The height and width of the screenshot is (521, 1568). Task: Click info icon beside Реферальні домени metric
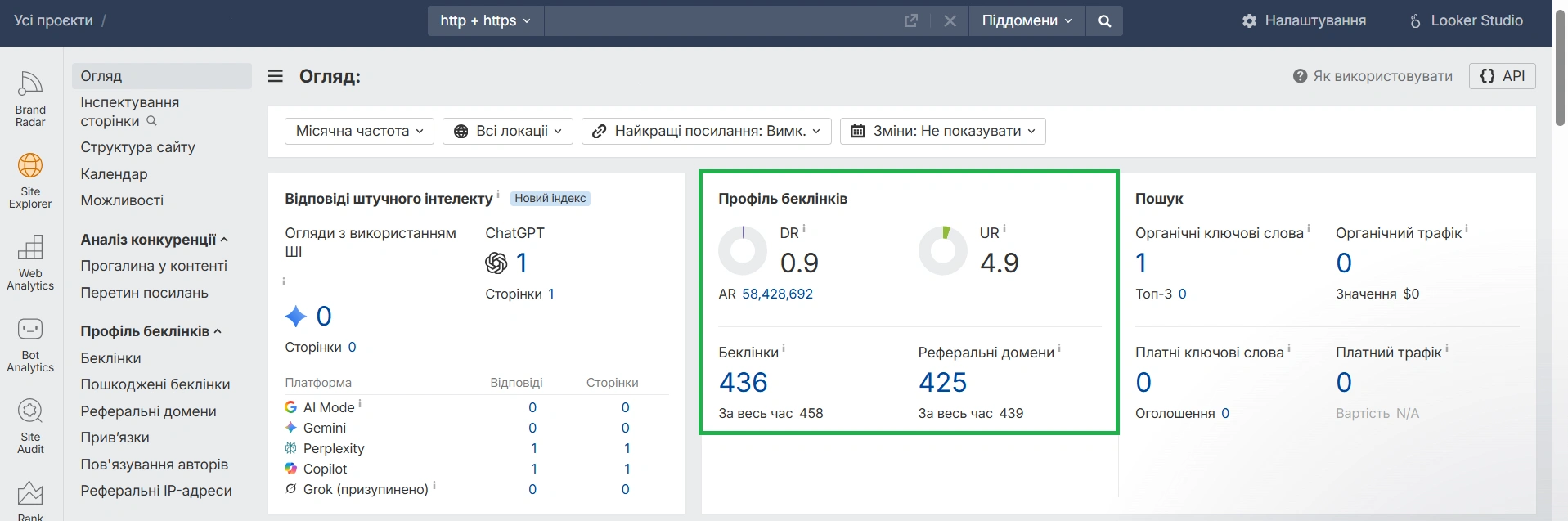(1059, 348)
